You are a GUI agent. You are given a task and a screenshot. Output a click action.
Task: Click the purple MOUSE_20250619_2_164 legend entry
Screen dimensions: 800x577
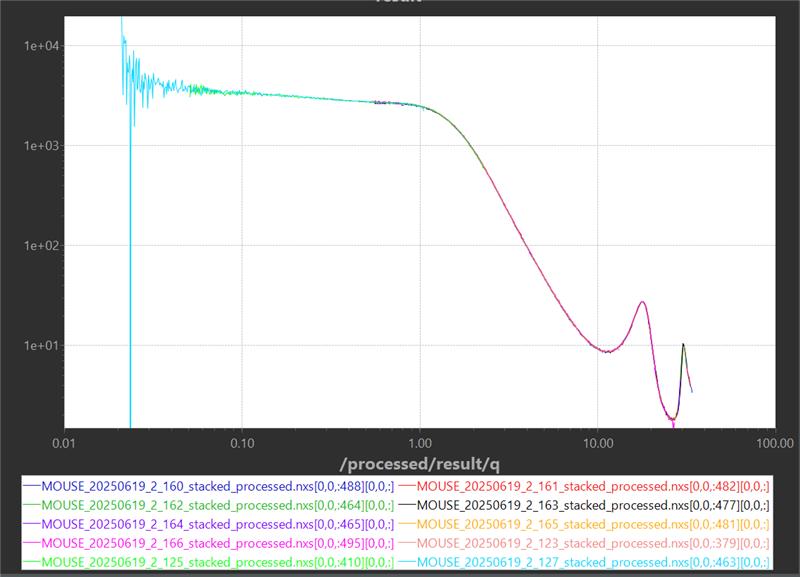coord(217,523)
